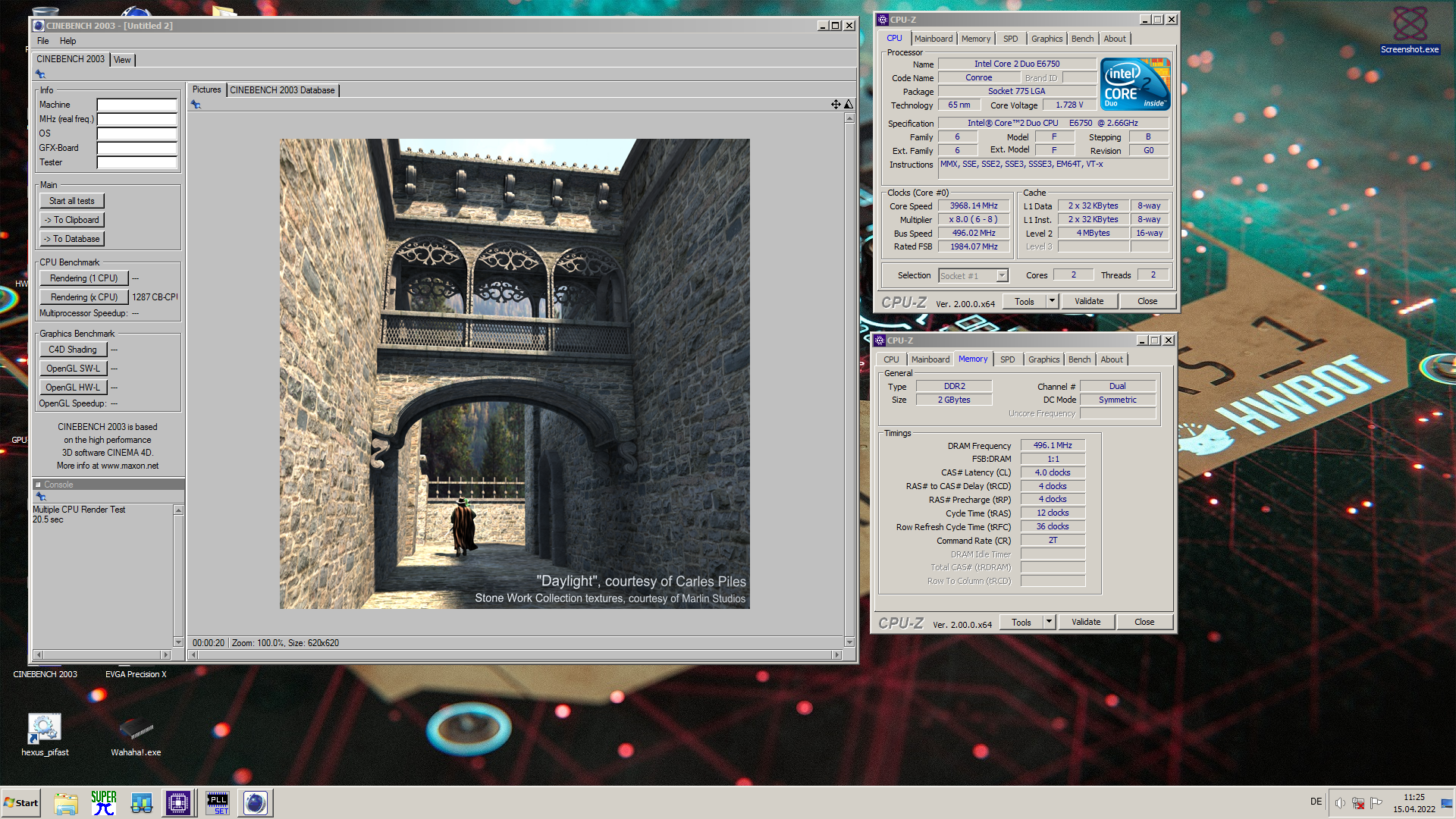1456x819 pixels.
Task: Send results with To Database button
Action: pos(72,239)
